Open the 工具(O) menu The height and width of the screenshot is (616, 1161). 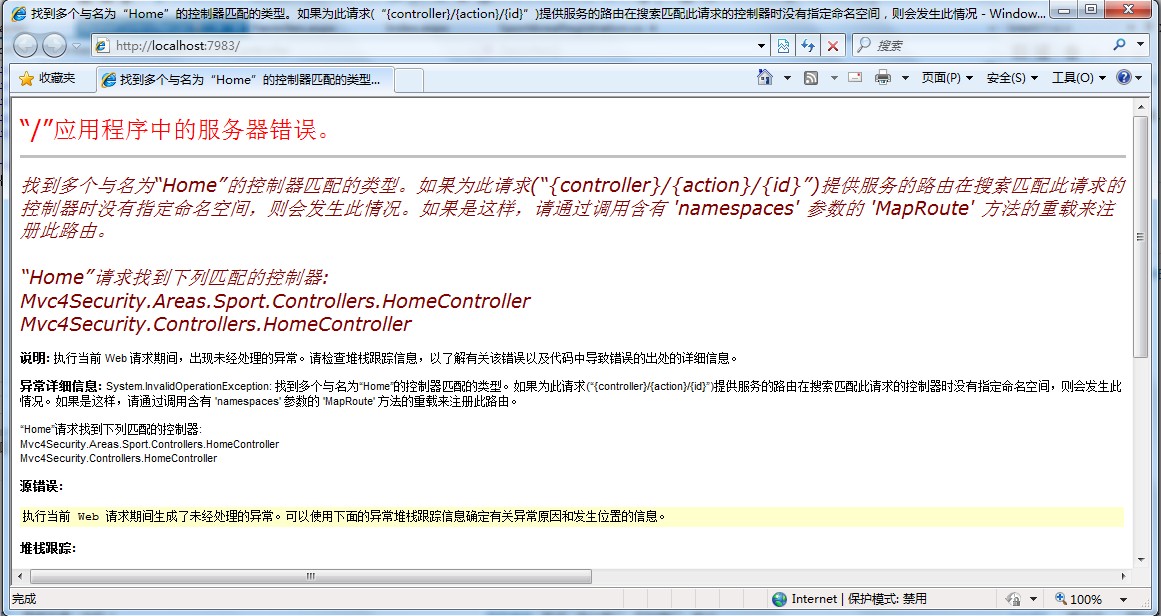pos(1079,78)
